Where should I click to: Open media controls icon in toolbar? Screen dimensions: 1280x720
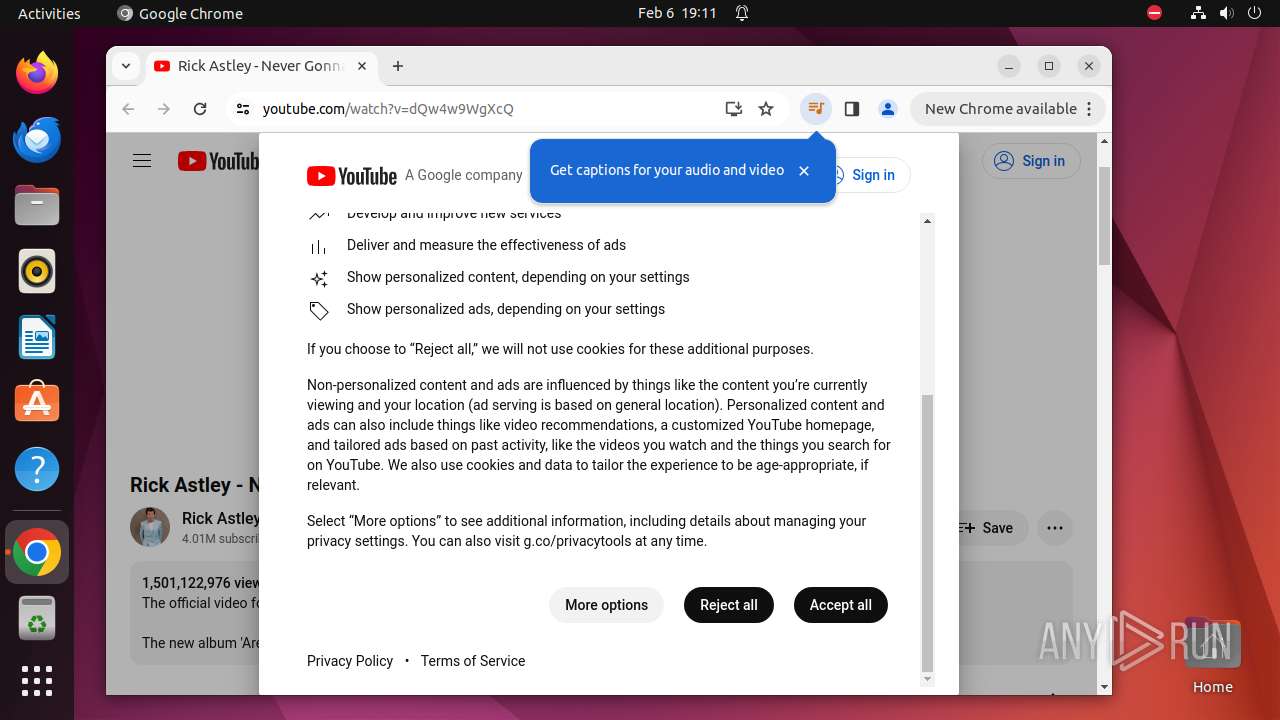[816, 109]
